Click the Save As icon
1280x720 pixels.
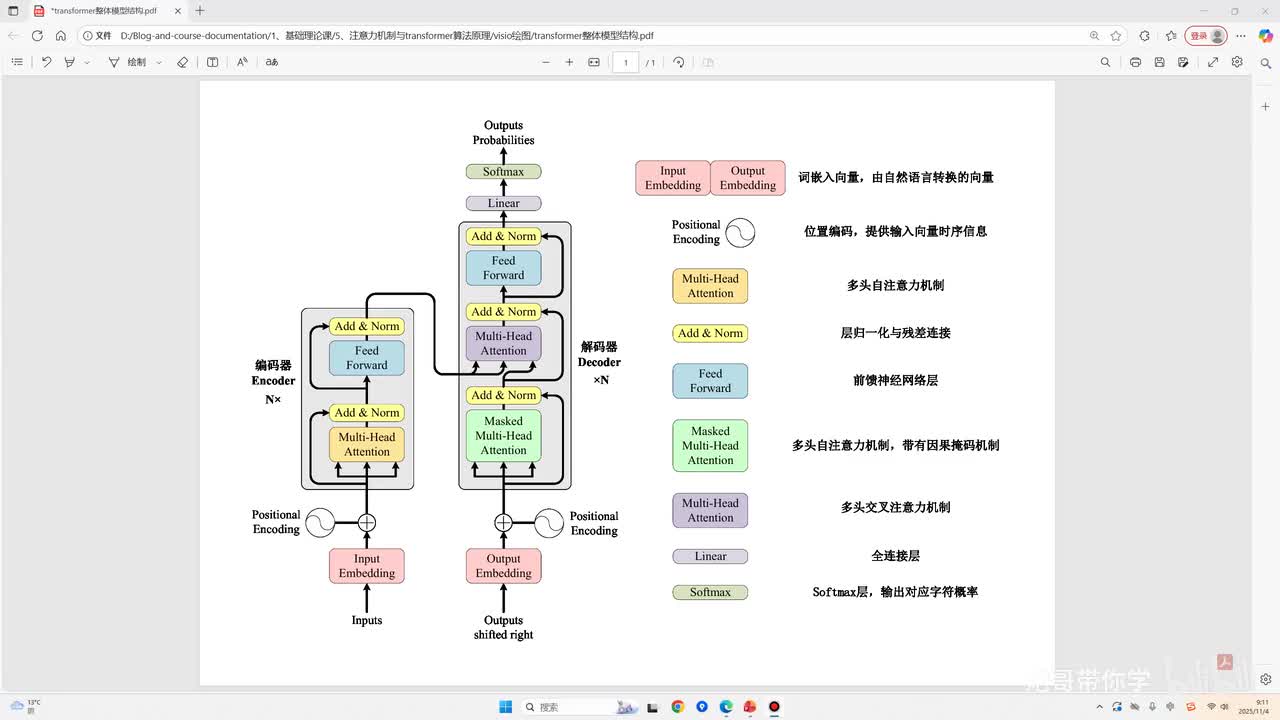(1183, 62)
